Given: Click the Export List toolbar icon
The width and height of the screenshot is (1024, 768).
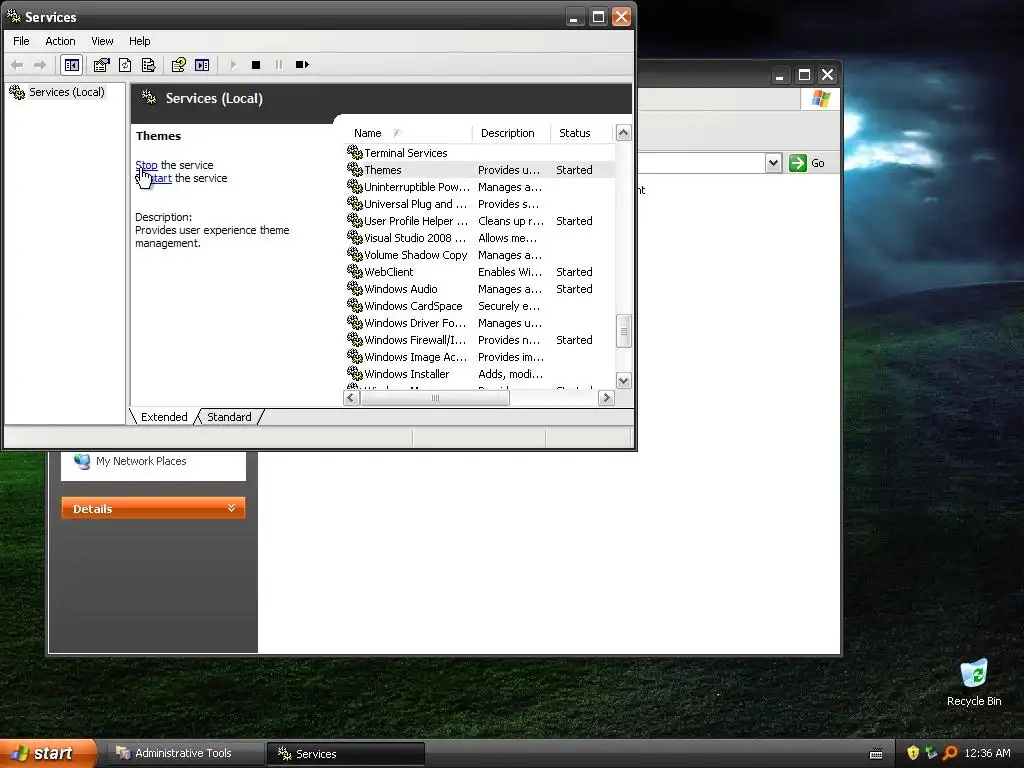Looking at the screenshot, I should click(x=148, y=65).
